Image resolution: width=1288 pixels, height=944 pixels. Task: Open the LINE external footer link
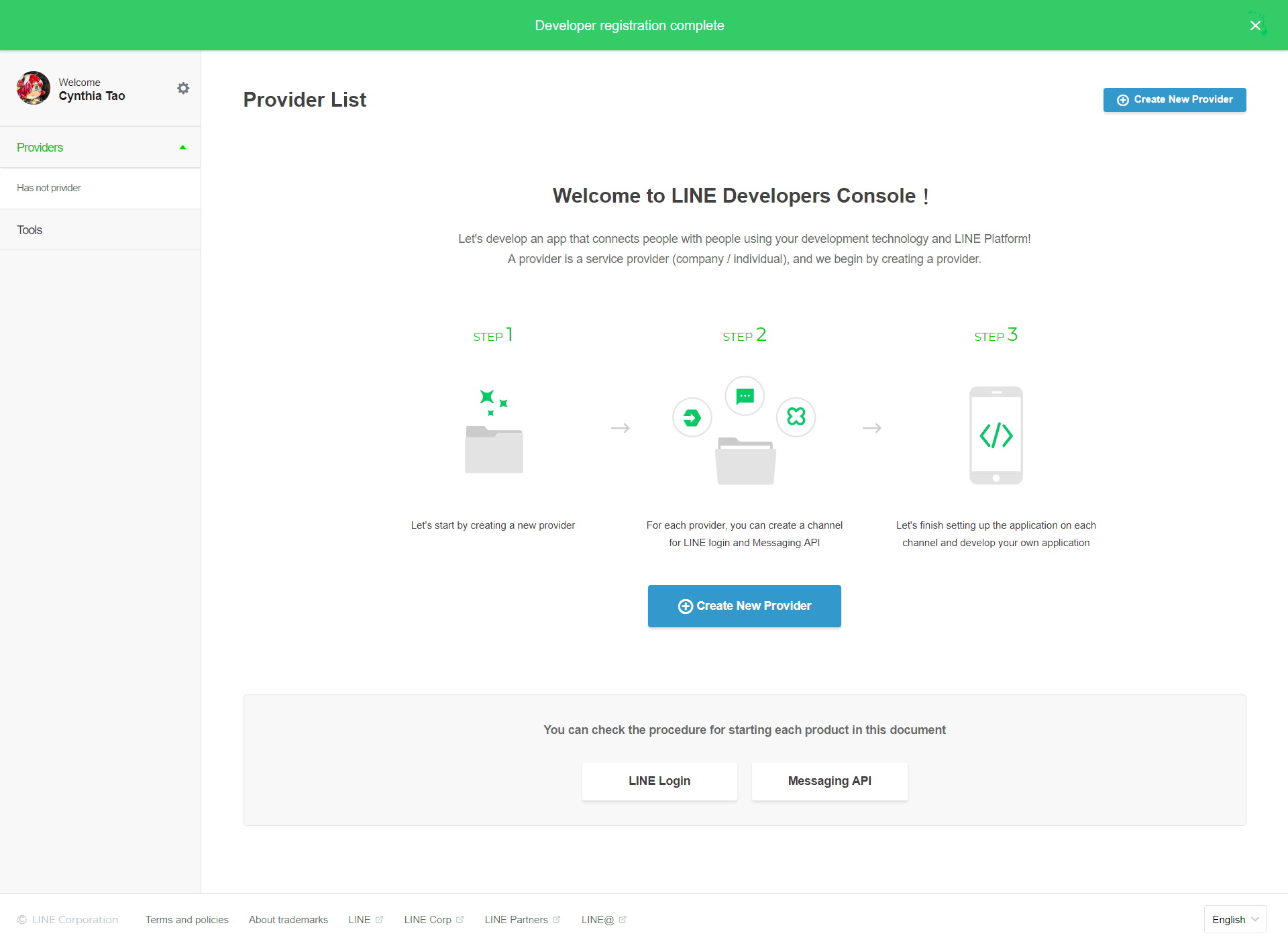[366, 920]
